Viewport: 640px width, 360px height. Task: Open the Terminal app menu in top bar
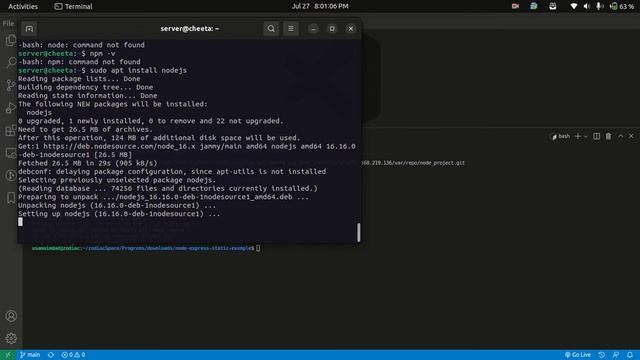point(73,6)
